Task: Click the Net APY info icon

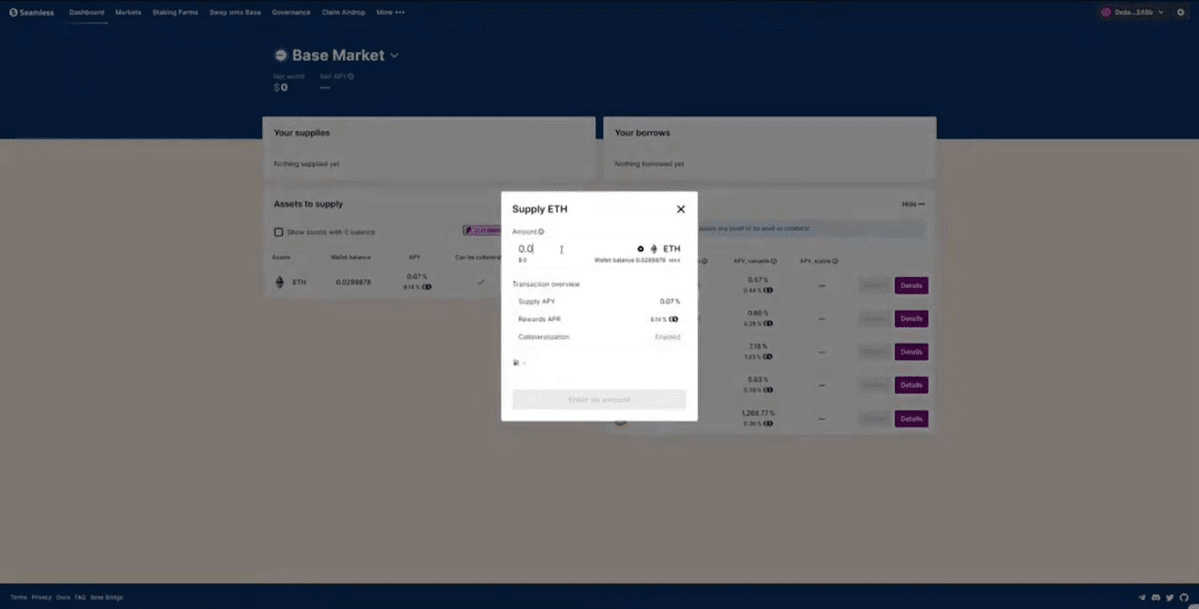Action: point(350,76)
